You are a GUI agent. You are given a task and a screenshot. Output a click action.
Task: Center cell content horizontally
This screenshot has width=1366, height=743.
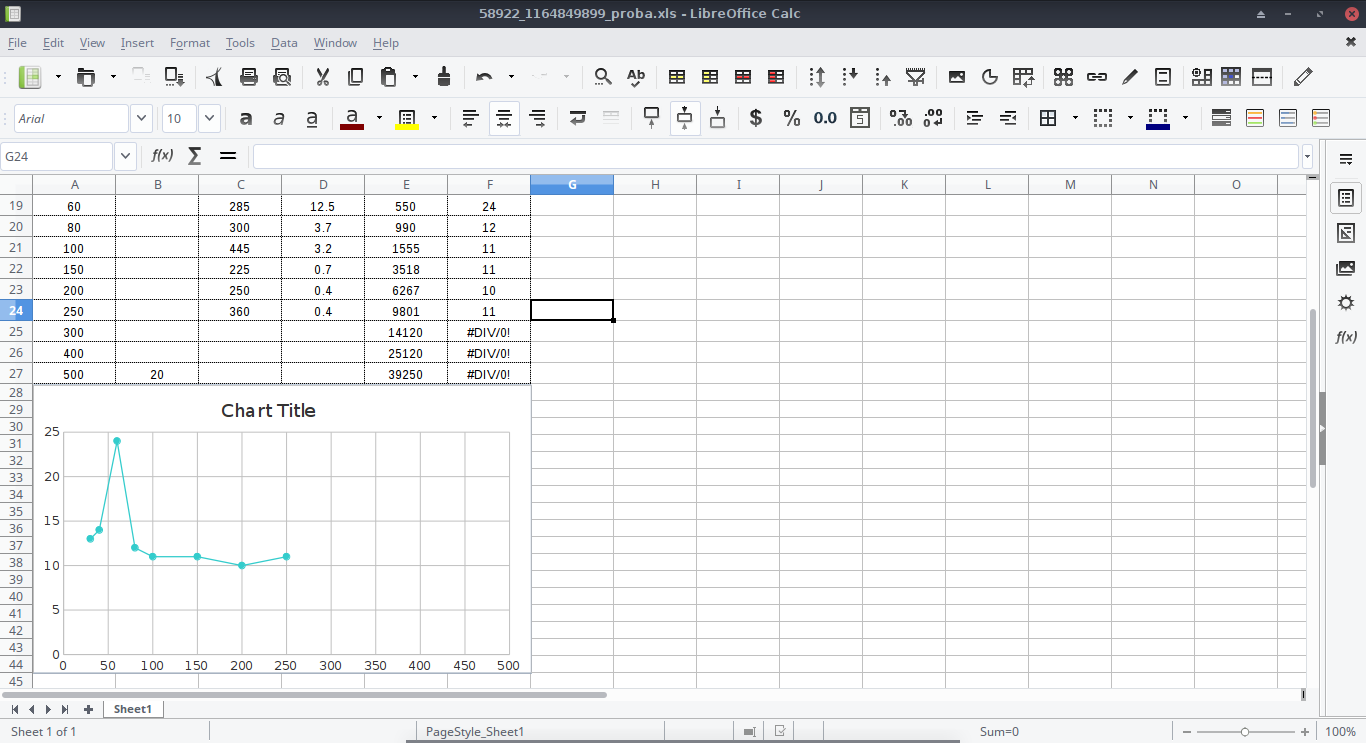pyautogui.click(x=504, y=118)
